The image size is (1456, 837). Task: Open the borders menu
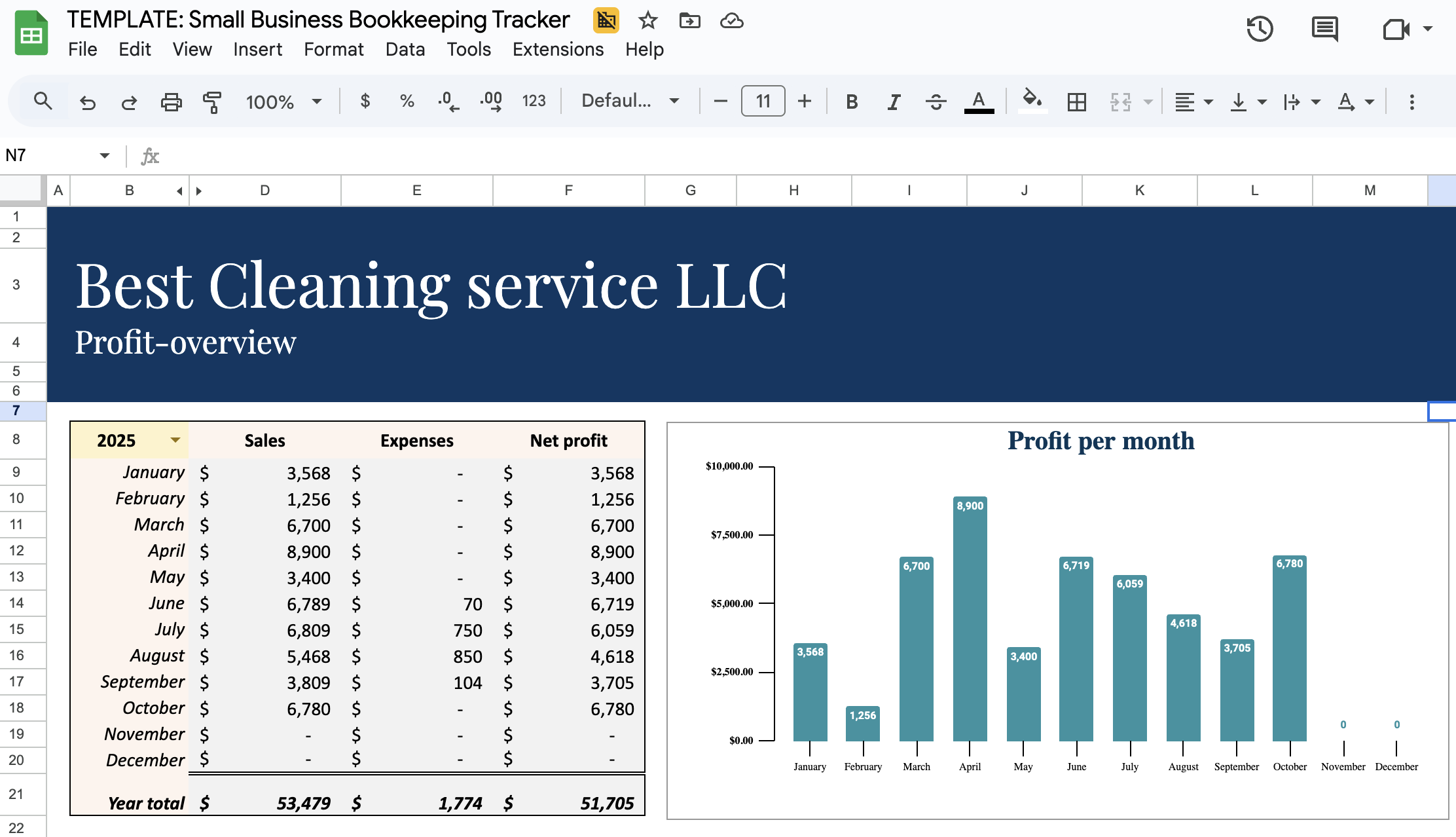point(1077,102)
